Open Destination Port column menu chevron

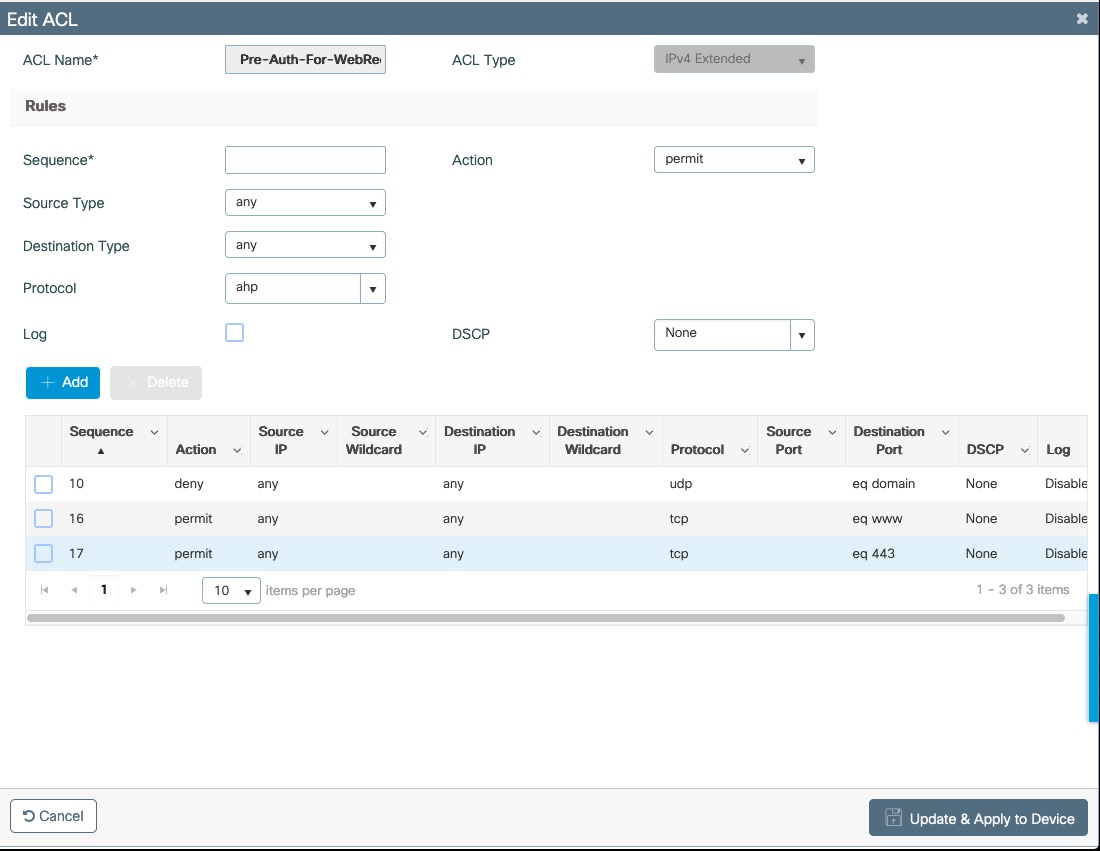945,432
